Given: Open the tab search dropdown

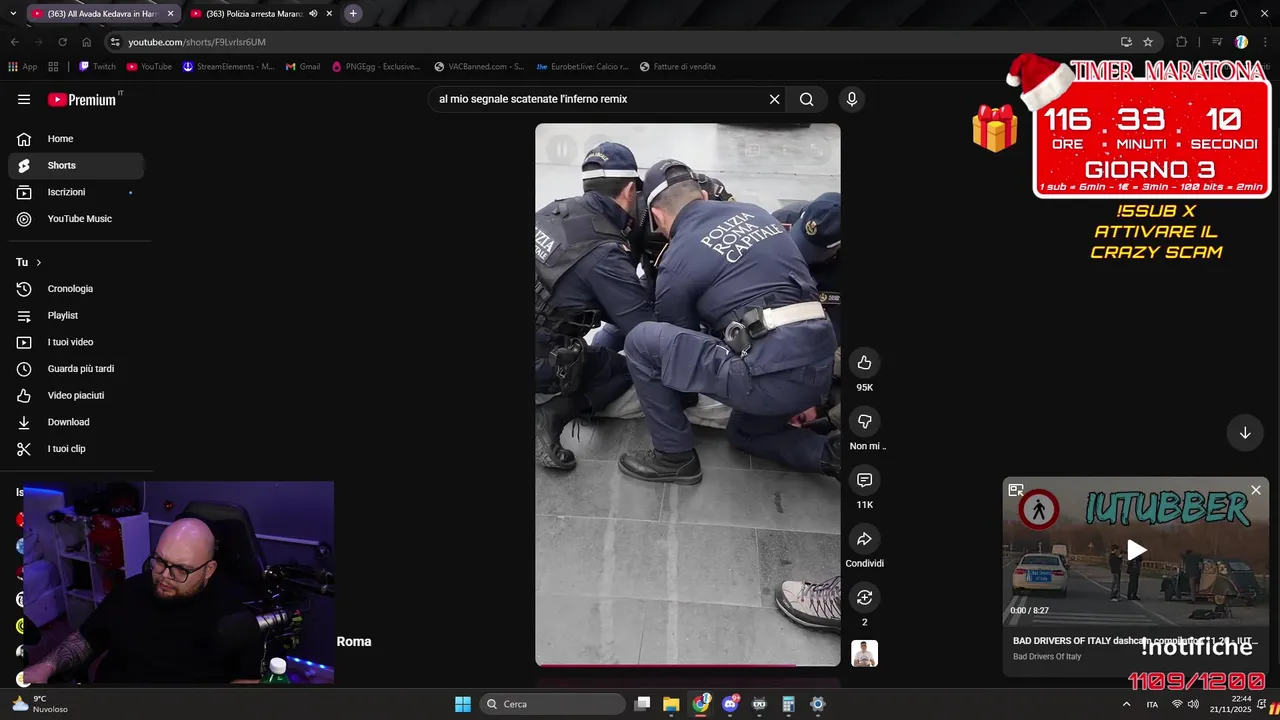Looking at the screenshot, I should [11, 14].
